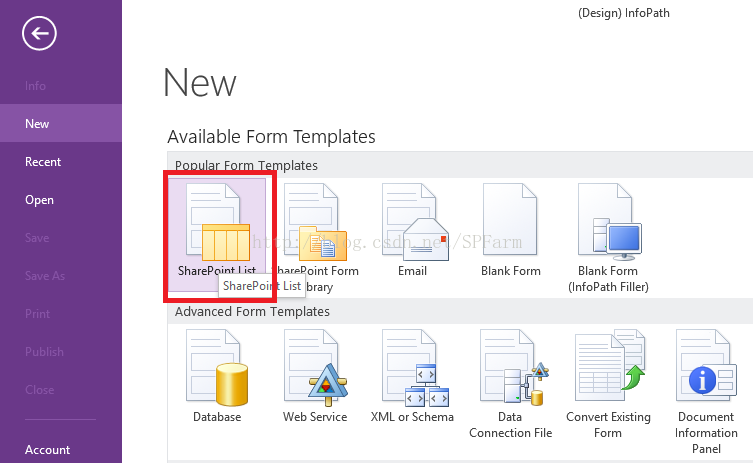The width and height of the screenshot is (754, 463).
Task: Click Open in the sidebar
Action: click(x=39, y=200)
